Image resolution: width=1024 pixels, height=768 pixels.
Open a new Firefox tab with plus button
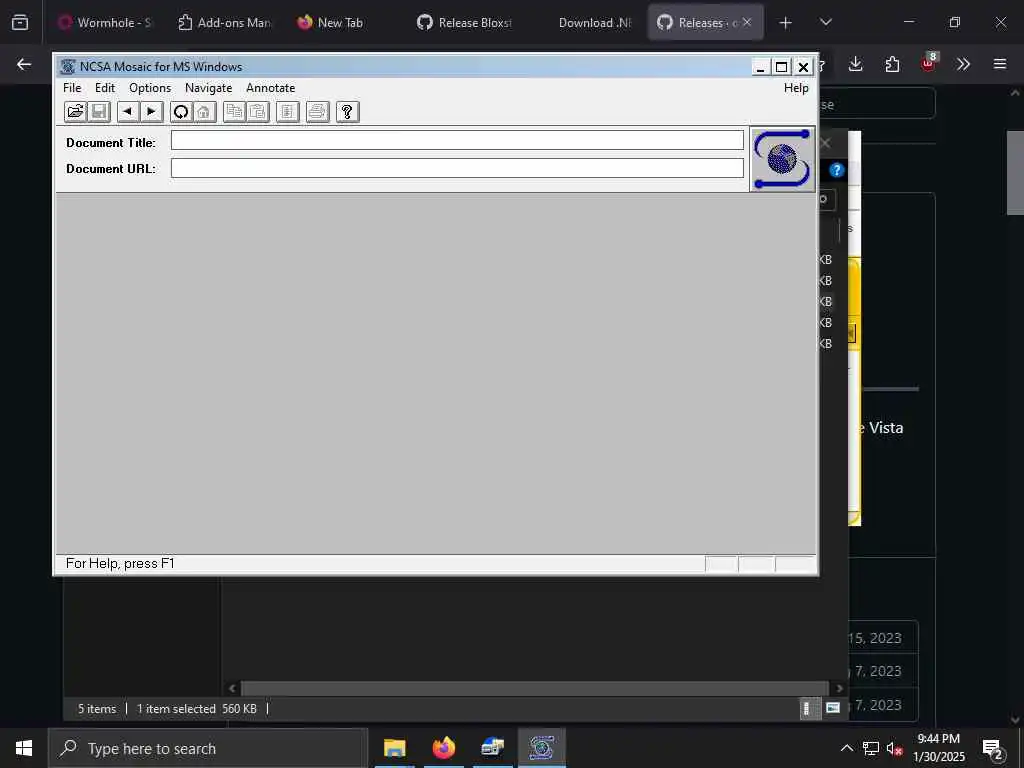pos(786,23)
